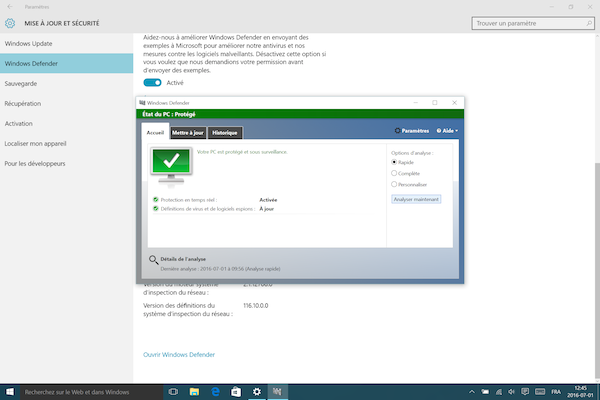Viewport: 600px width, 400px height.
Task: Click the search magnifier in Trouver un paramètre
Action: (x=589, y=23)
